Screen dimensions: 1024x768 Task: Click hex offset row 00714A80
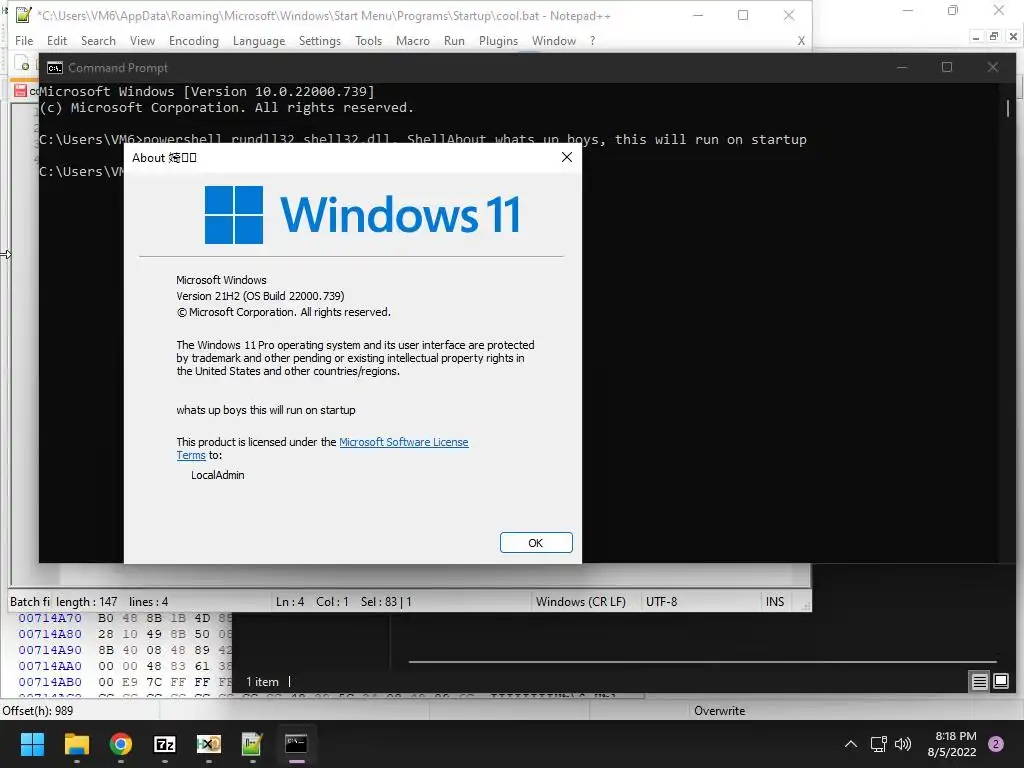(x=50, y=634)
